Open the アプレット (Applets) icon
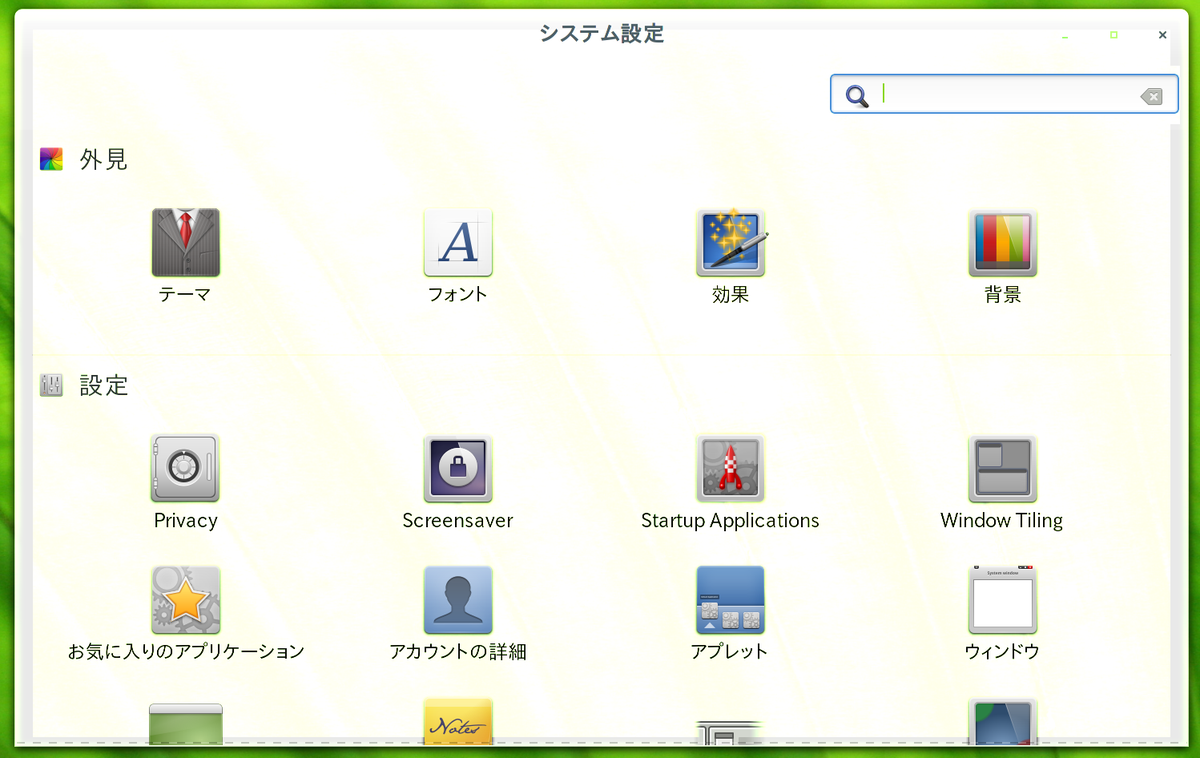 coord(730,600)
